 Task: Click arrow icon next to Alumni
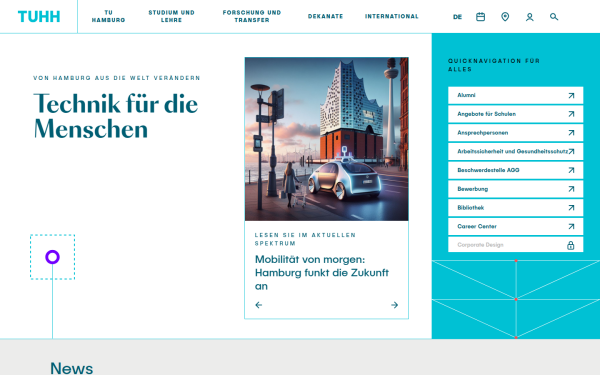pos(571,95)
